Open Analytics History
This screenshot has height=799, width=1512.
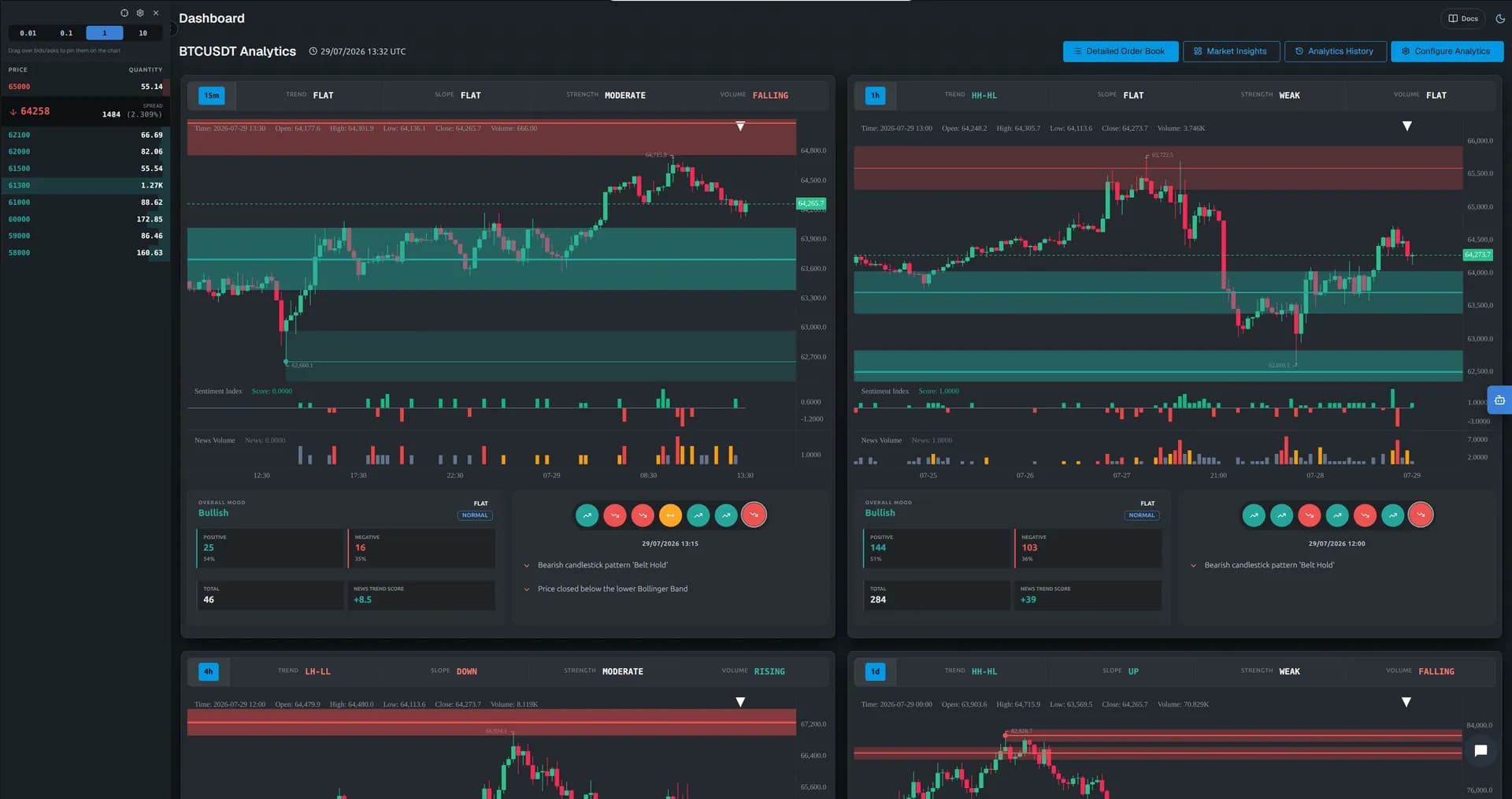coord(1335,51)
